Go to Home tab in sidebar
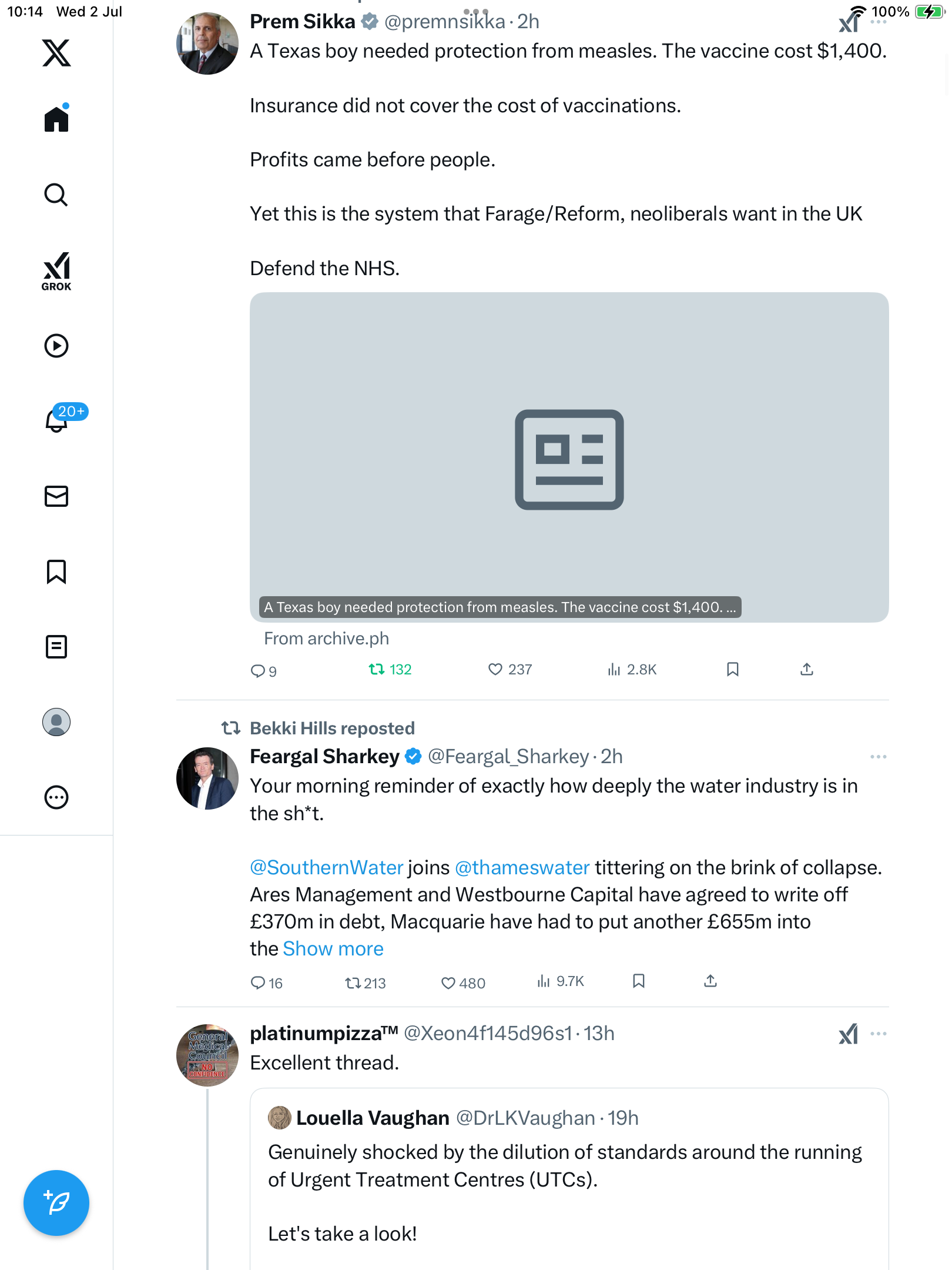Image resolution: width=952 pixels, height=1270 pixels. [56, 118]
